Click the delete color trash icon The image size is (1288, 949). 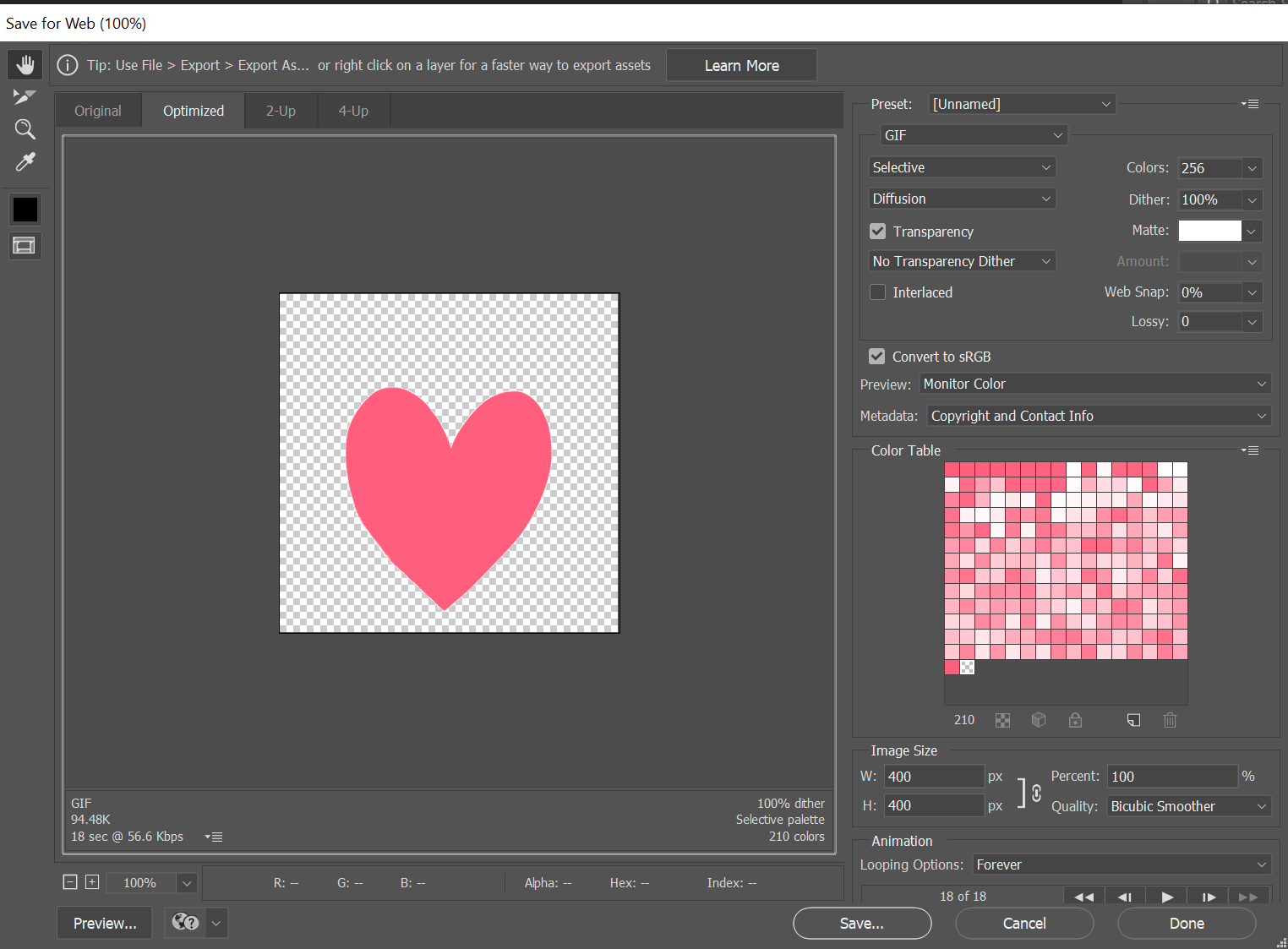pyautogui.click(x=1170, y=720)
